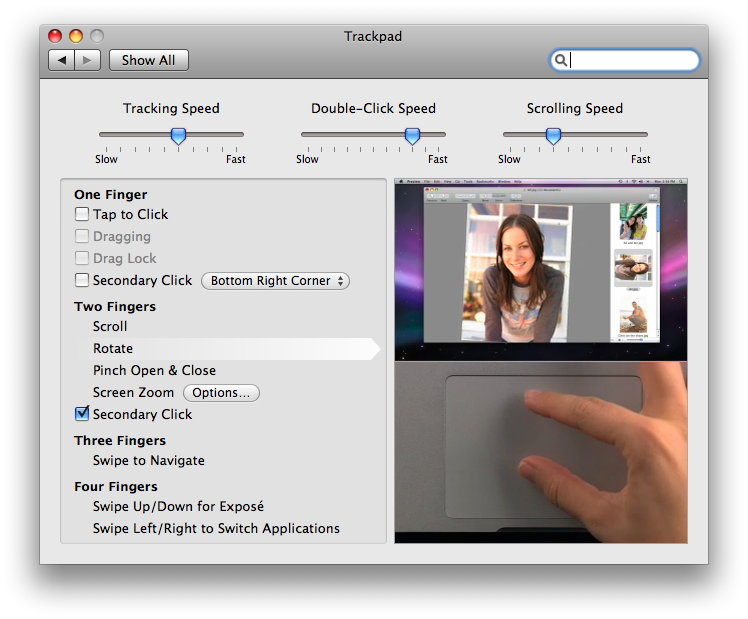Click the Double-Click Speed slider knob
Image resolution: width=748 pixels, height=619 pixels.
coord(412,135)
